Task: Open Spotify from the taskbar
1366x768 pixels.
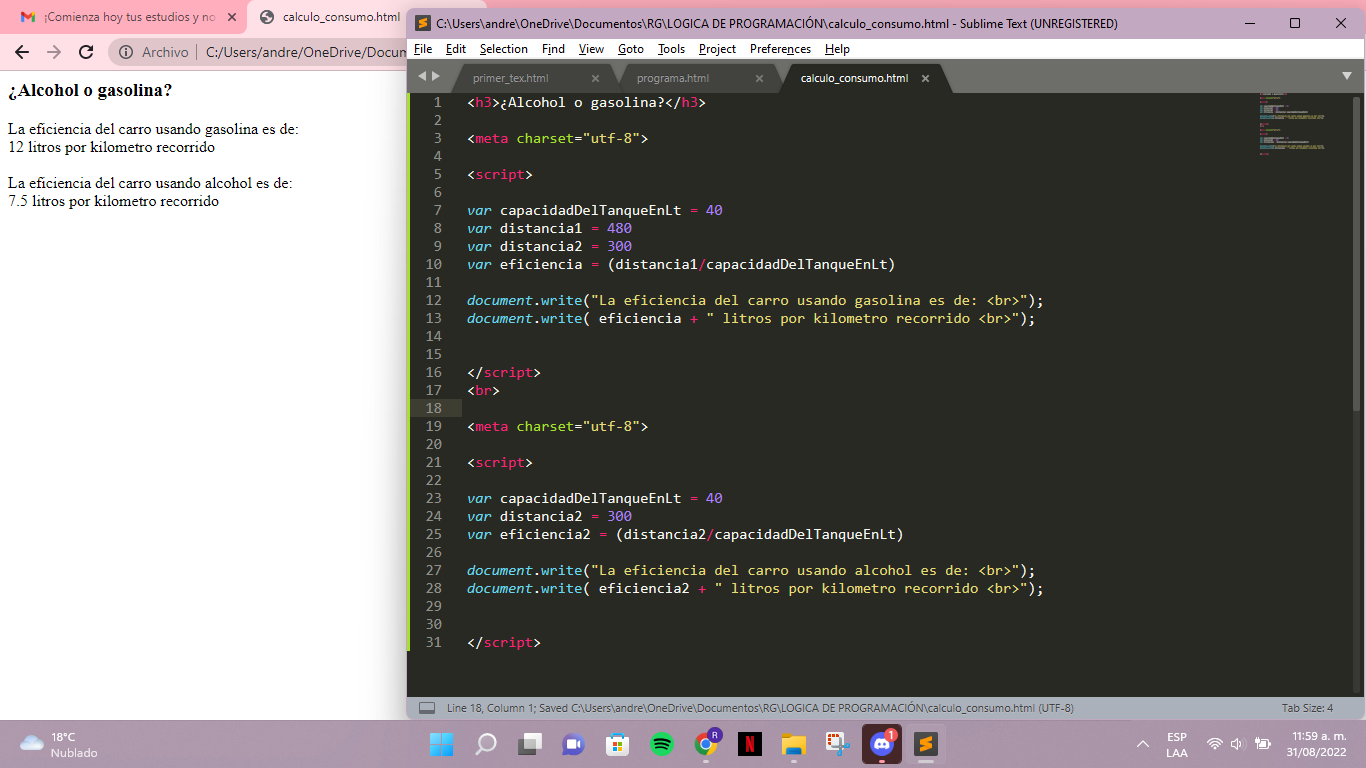Action: click(662, 744)
